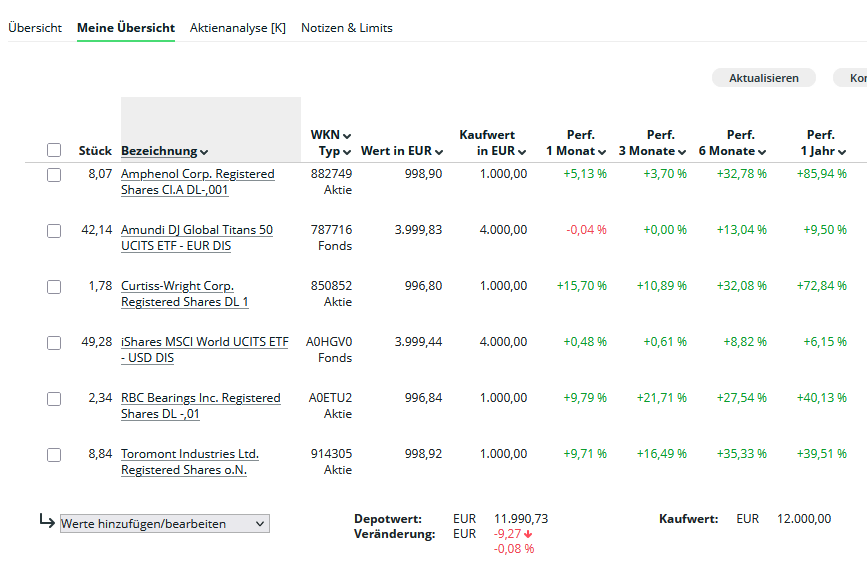Click the +15,70 % one-month performance
The image size is (867, 568).
click(x=582, y=286)
